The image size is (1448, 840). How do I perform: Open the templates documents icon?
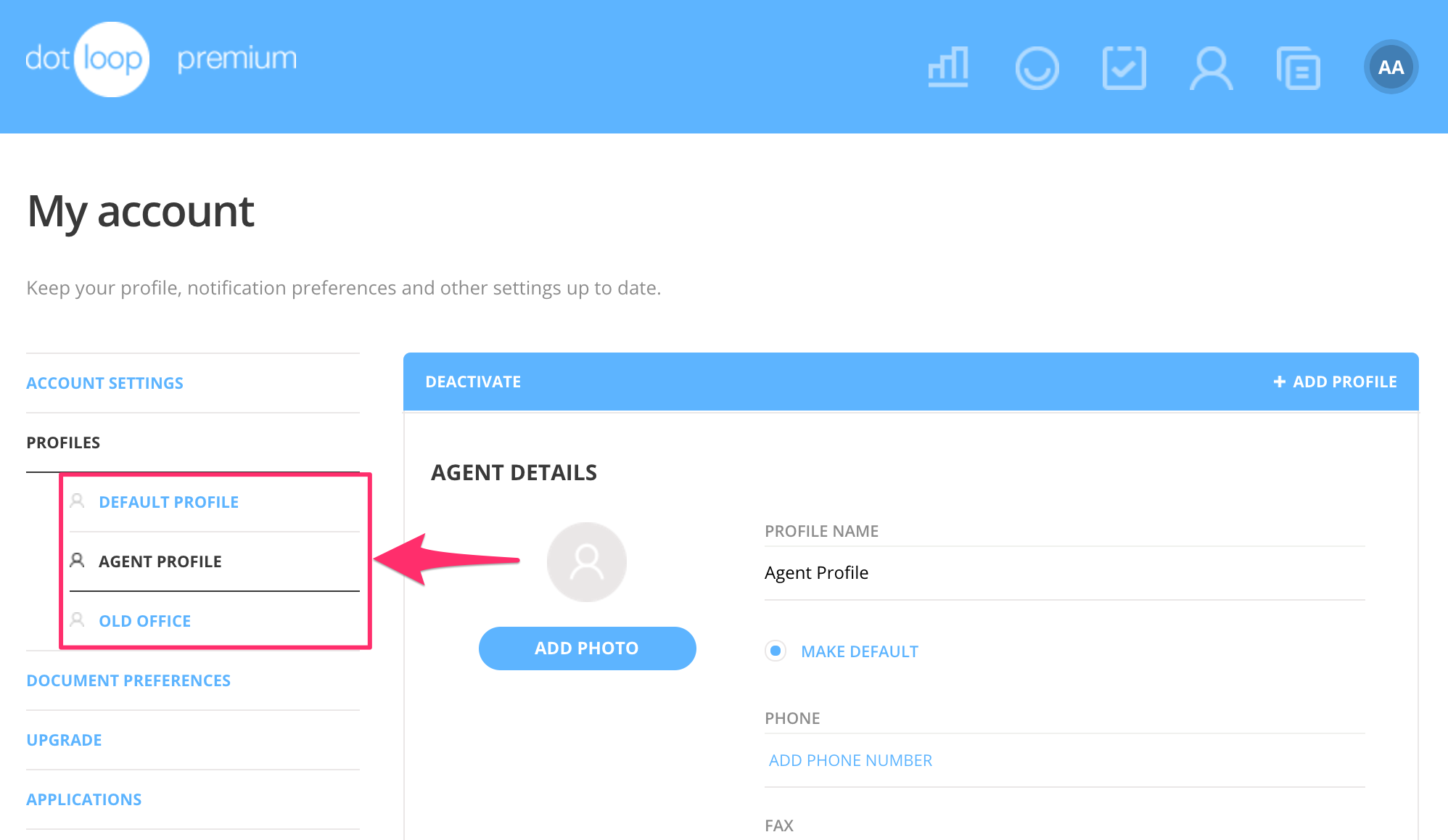(1299, 67)
